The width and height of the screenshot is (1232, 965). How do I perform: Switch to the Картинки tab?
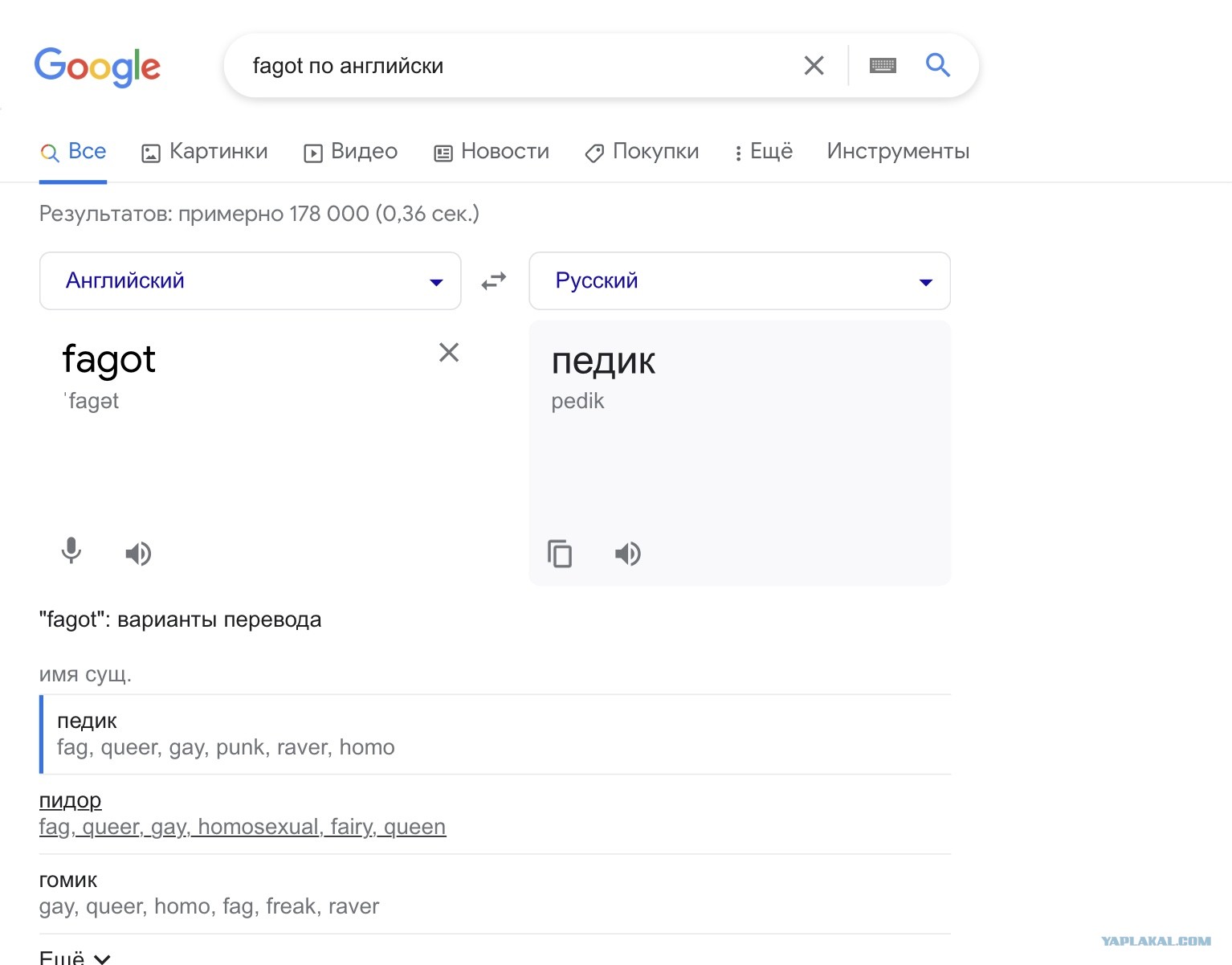click(x=205, y=152)
